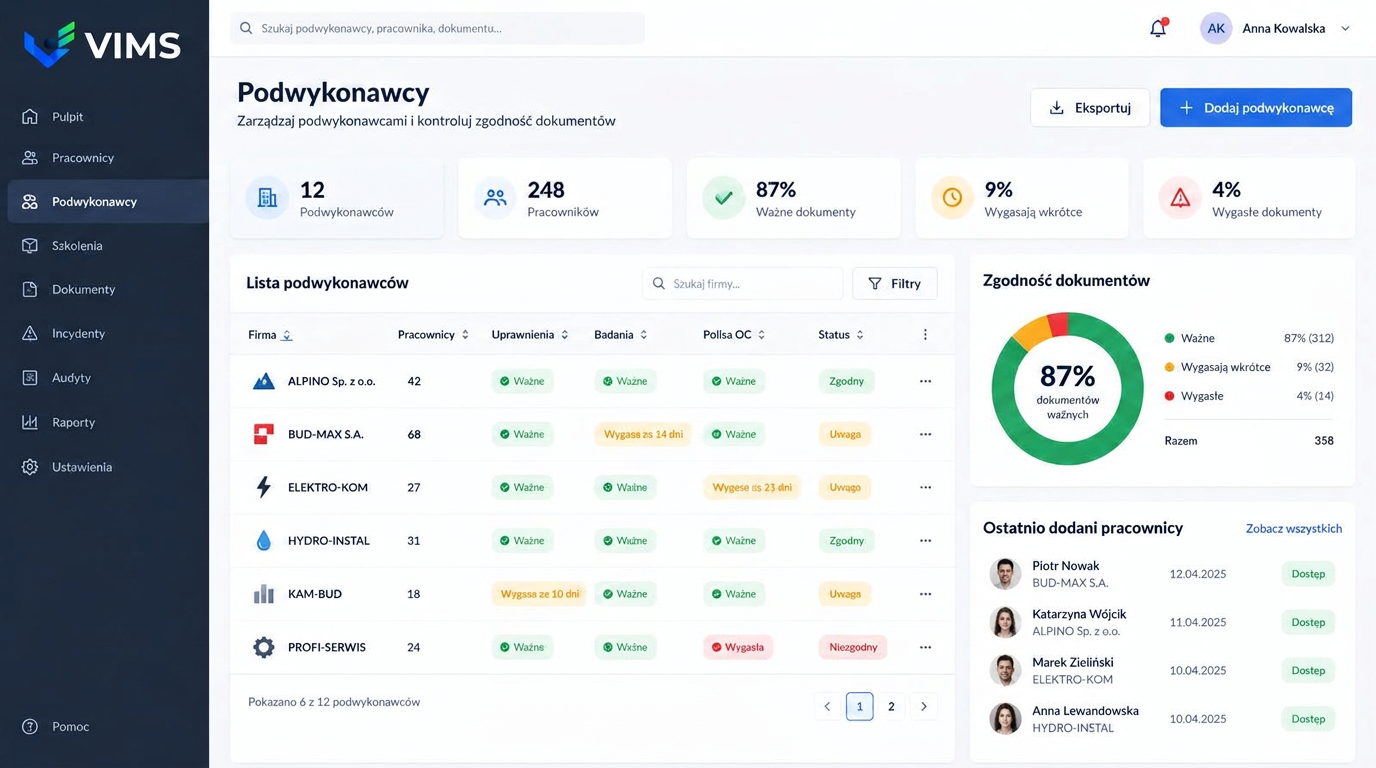The height and width of the screenshot is (768, 1376).
Task: Open row actions for HYDRO-INSTAL
Action: [x=925, y=540]
